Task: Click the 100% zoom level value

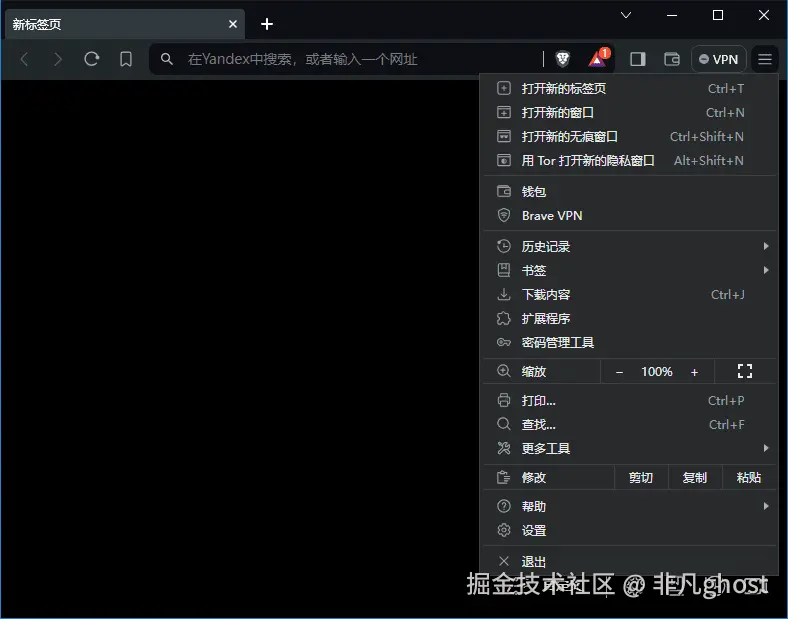Action: tap(657, 372)
